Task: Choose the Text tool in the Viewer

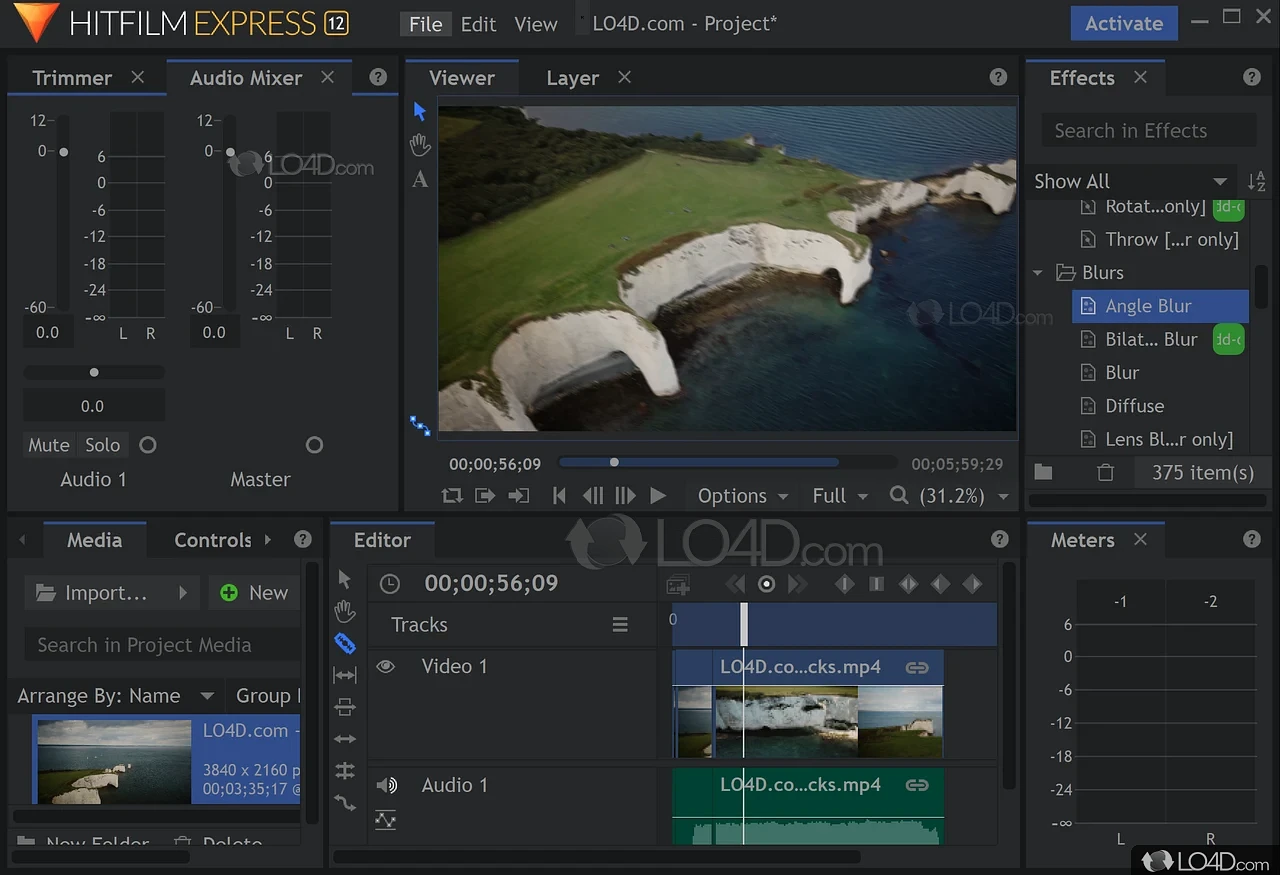Action: (x=420, y=180)
